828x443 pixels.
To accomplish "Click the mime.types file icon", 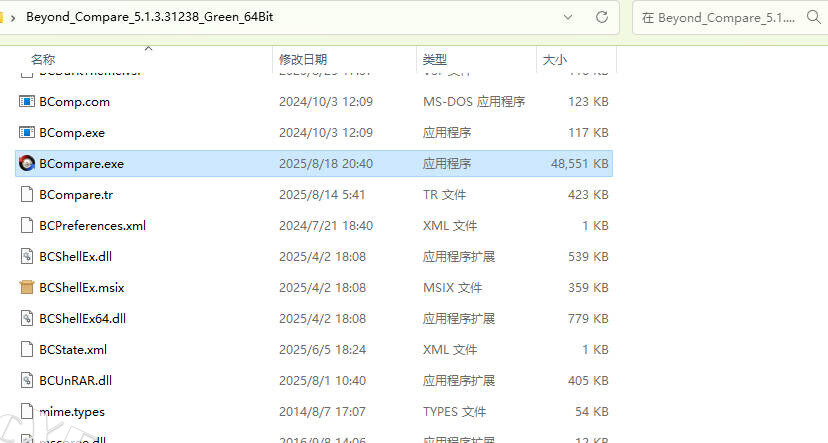I will tap(26, 411).
